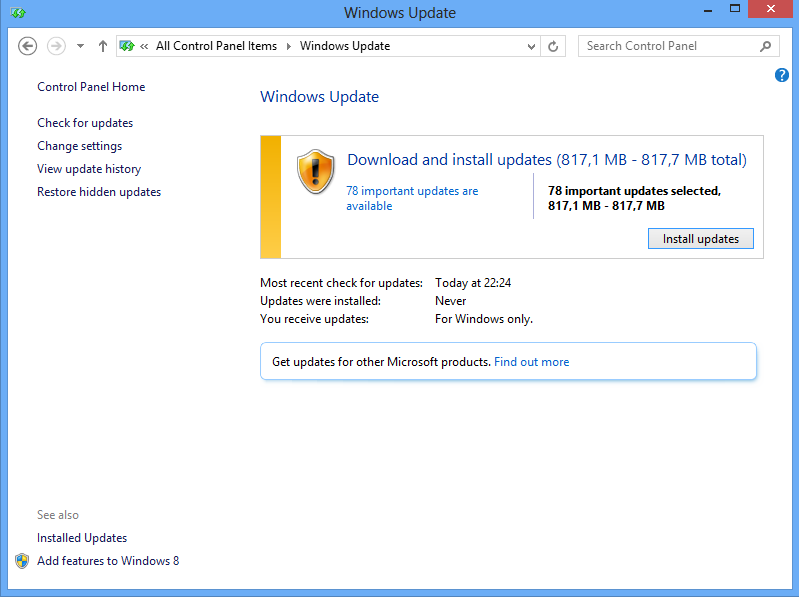The image size is (799, 597).
Task: Click the Install updates button
Action: tap(700, 239)
